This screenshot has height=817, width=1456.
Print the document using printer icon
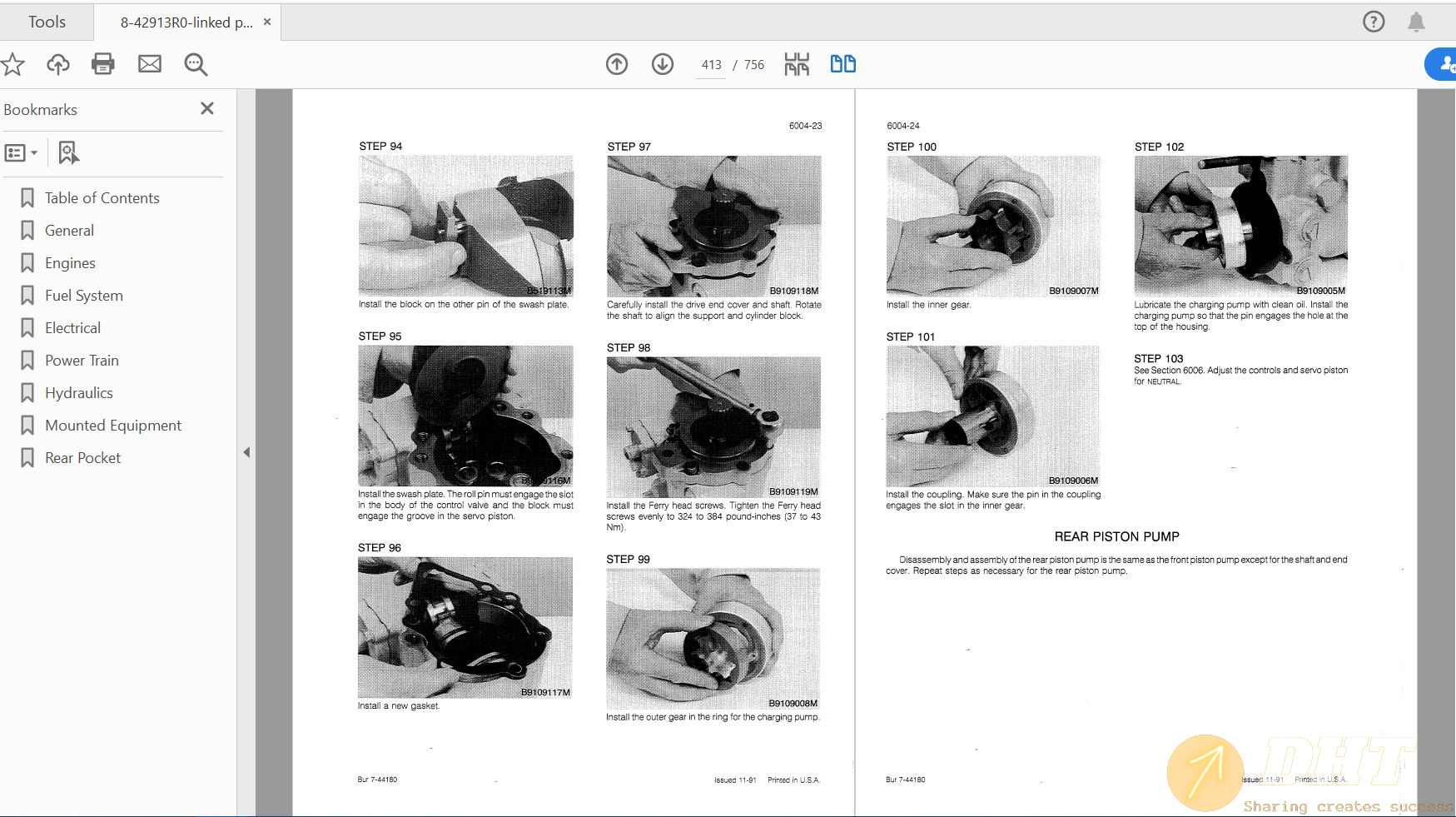click(x=103, y=64)
